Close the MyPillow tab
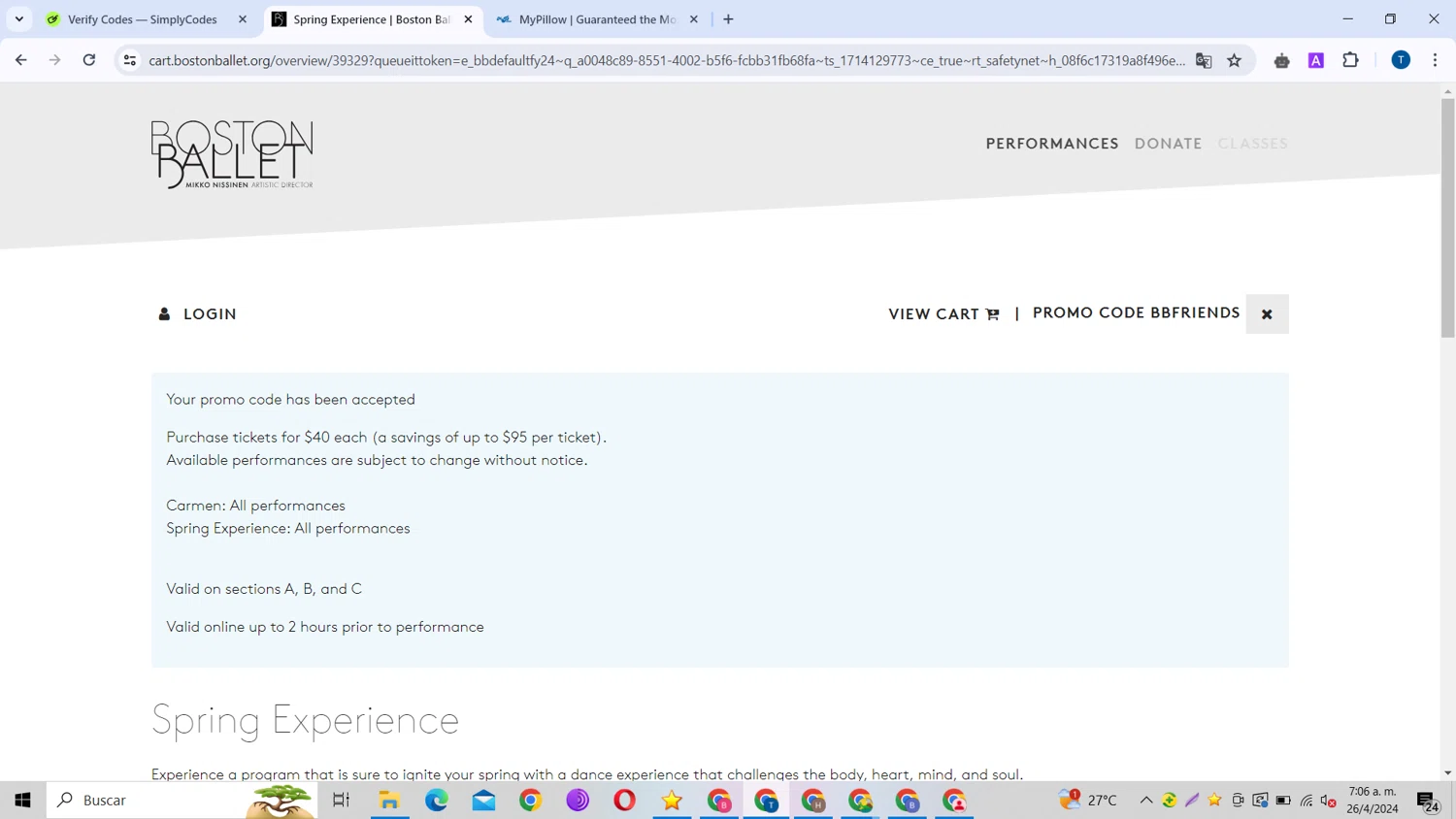The image size is (1456, 819). (694, 19)
